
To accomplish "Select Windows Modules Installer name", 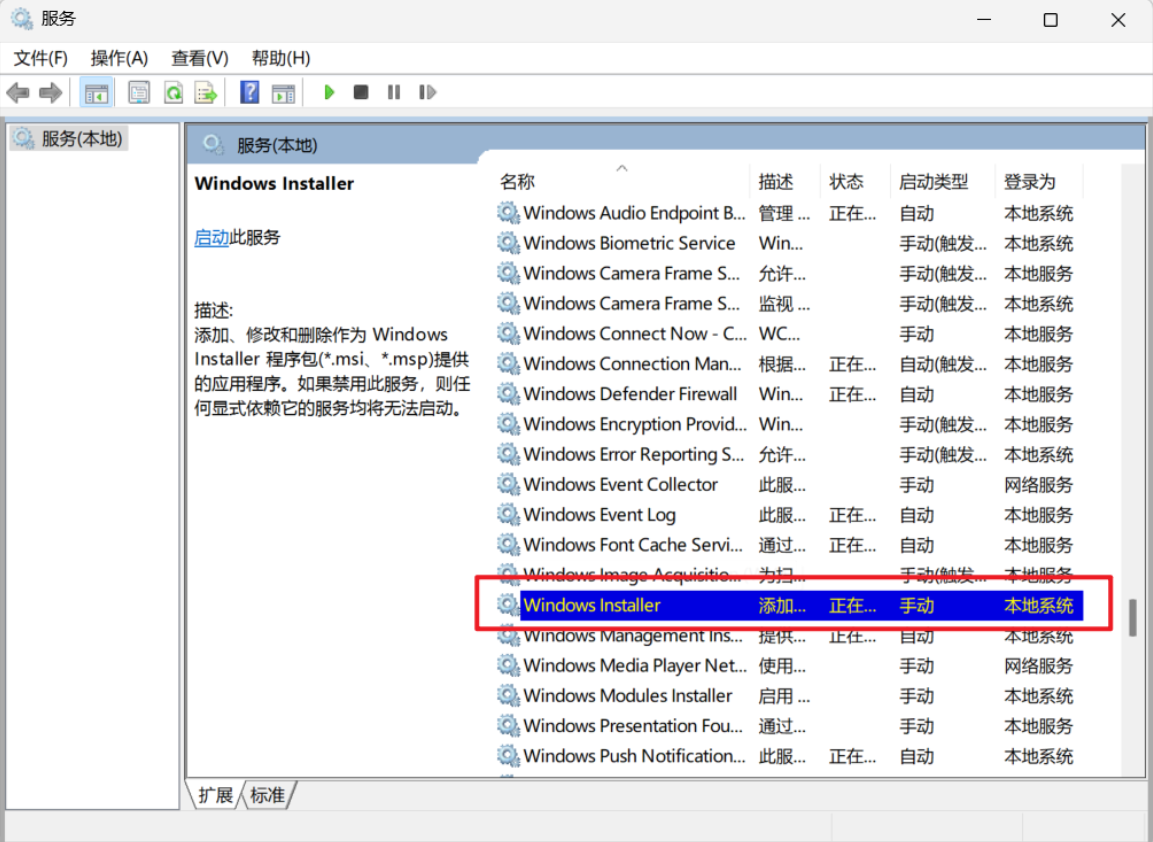I will pyautogui.click(x=627, y=695).
